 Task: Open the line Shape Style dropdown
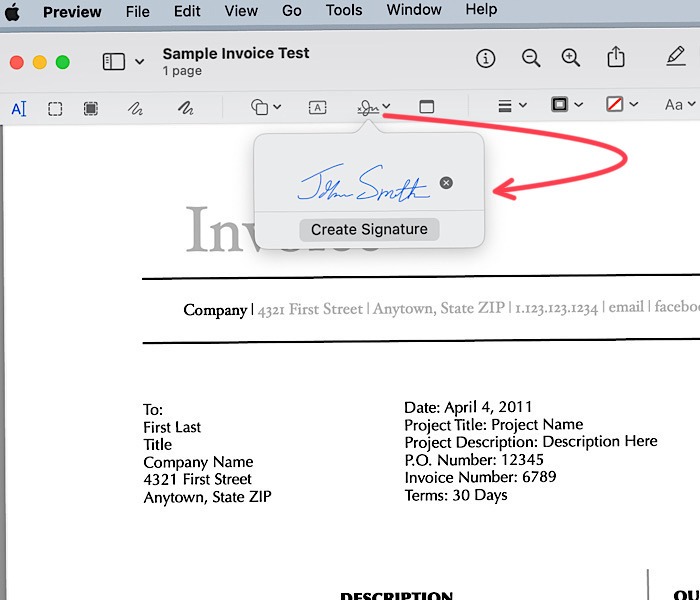point(512,106)
